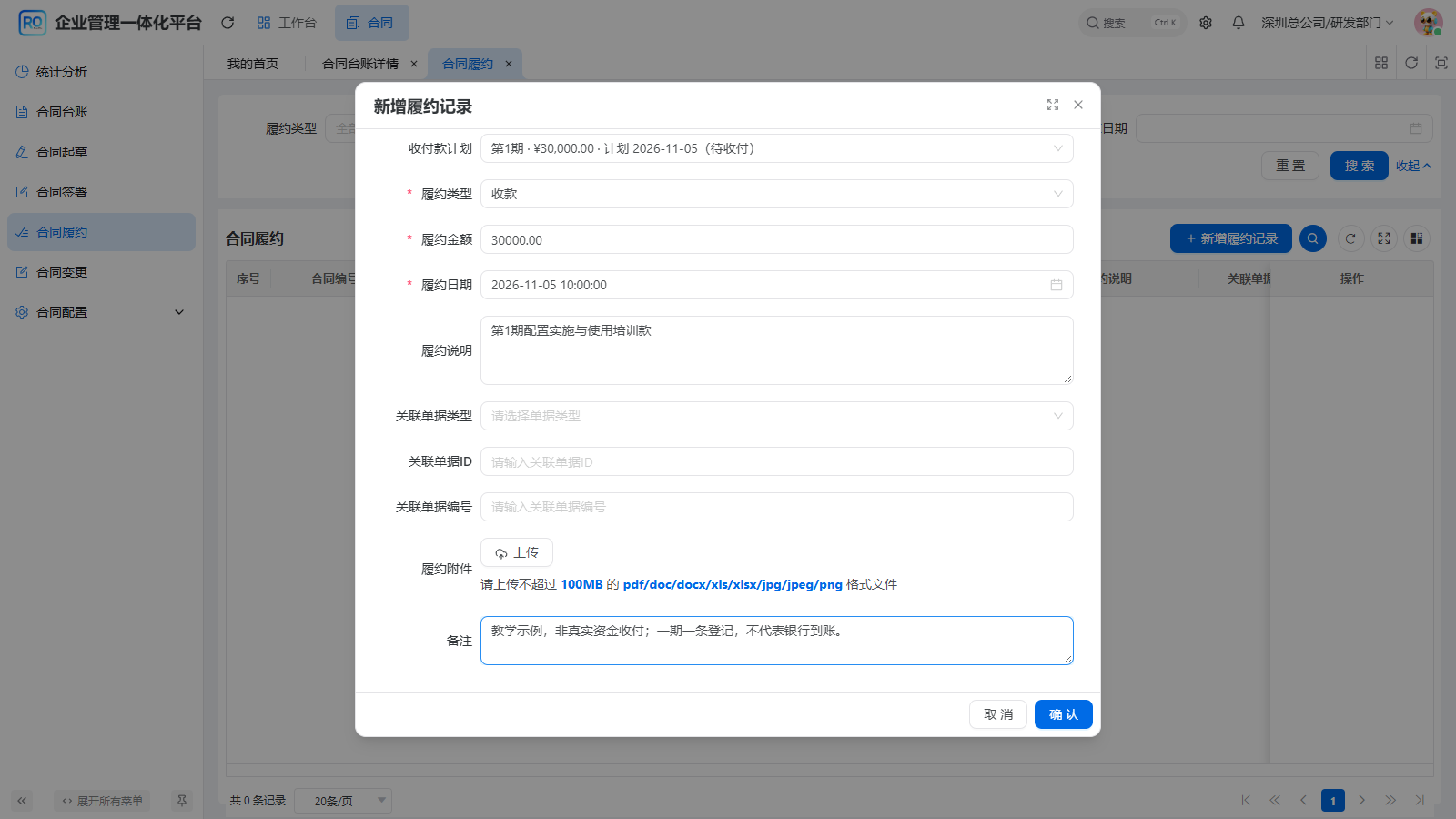The image size is (1456, 819).
Task: Open column settings grid icon
Action: (x=1417, y=238)
